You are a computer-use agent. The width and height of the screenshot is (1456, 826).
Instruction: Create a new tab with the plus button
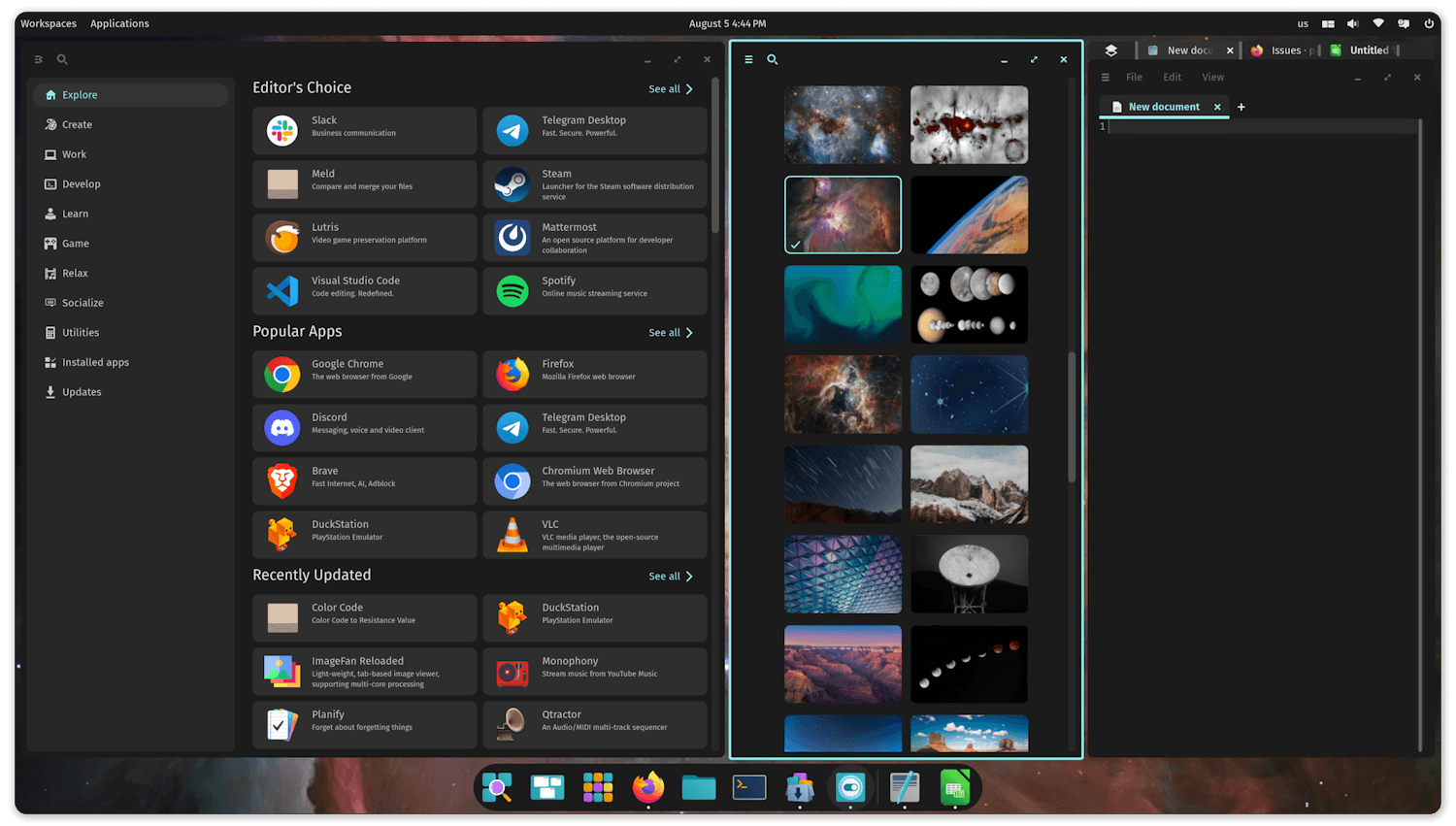pos(1241,107)
